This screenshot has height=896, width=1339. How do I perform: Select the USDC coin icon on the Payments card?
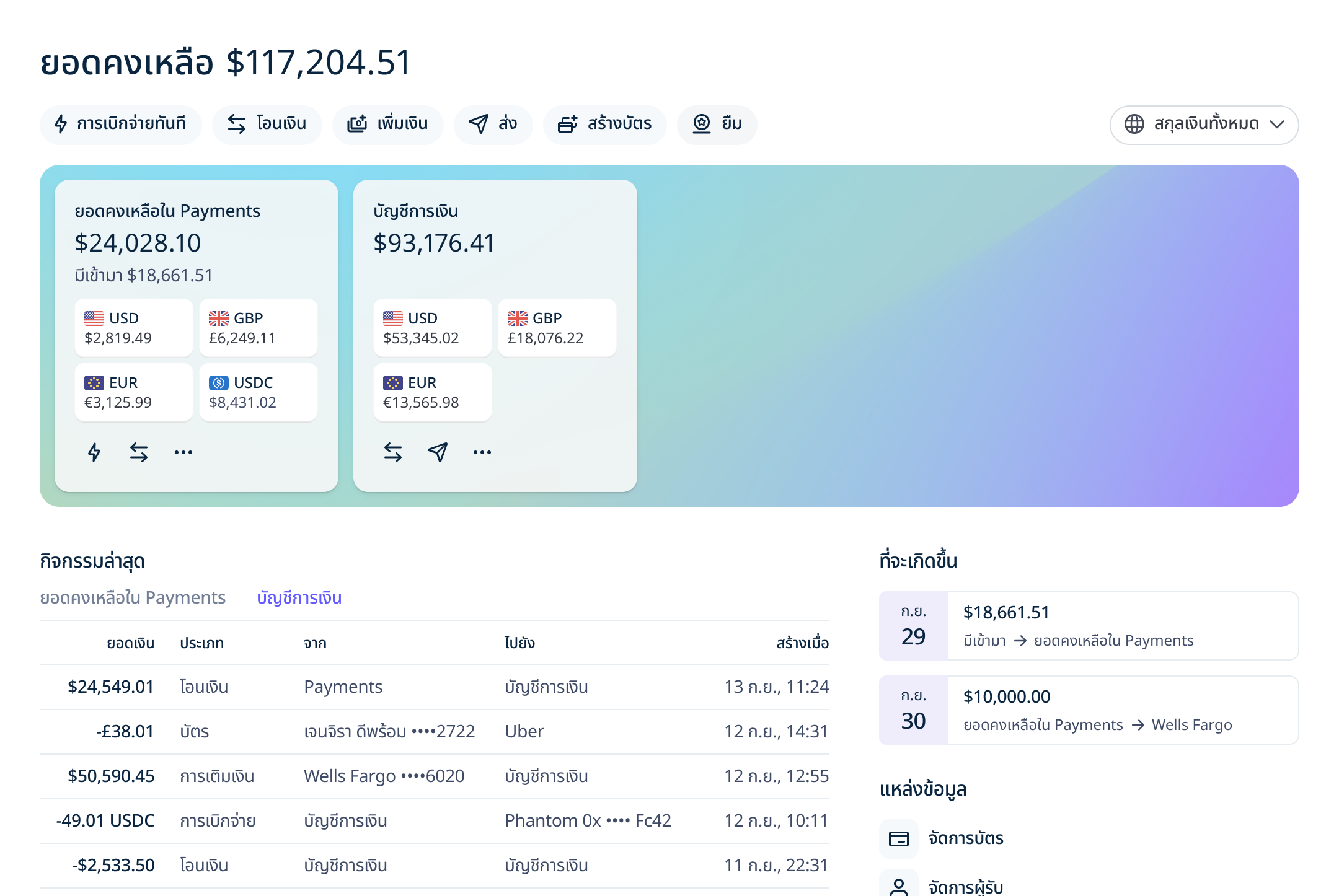[x=219, y=382]
